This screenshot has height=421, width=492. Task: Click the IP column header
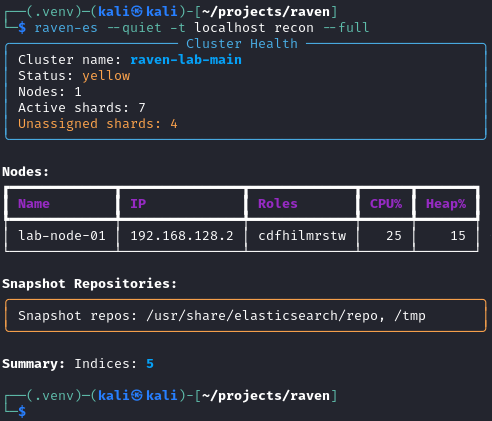138,204
